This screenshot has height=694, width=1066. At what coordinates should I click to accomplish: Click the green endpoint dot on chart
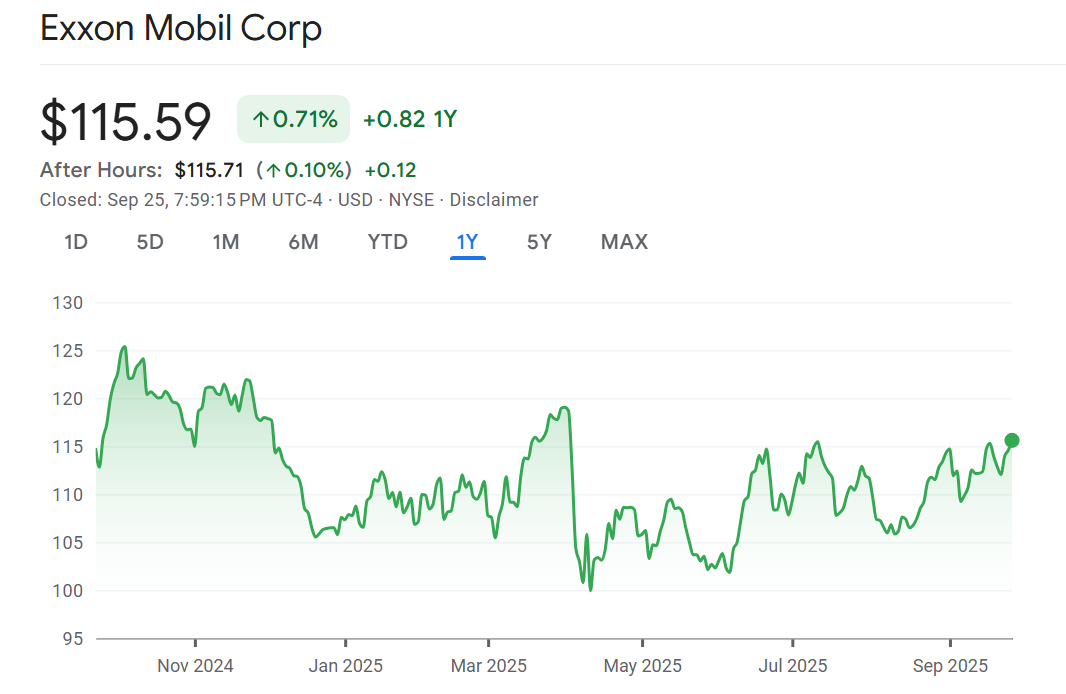click(1011, 440)
